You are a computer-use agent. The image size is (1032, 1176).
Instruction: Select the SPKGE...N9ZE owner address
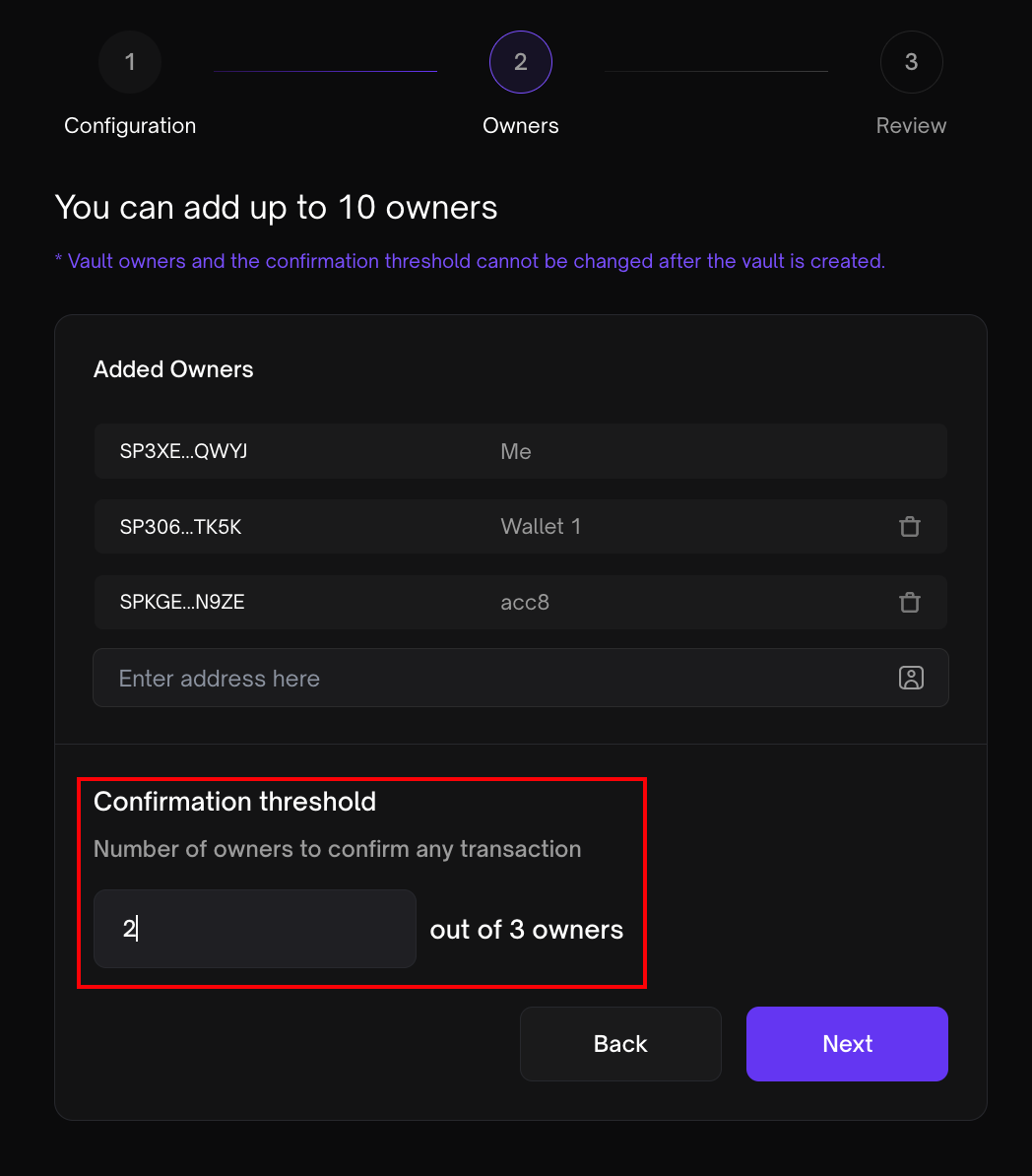(x=182, y=602)
